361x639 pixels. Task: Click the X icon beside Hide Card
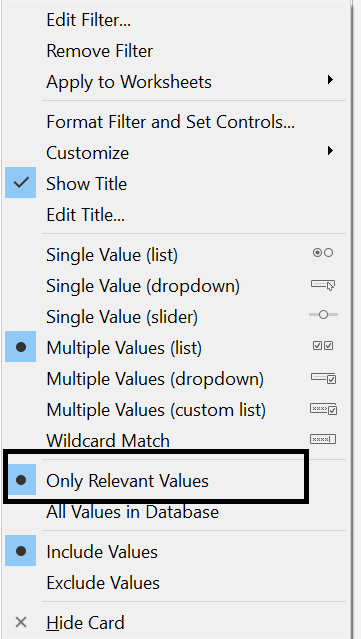tap(21, 622)
